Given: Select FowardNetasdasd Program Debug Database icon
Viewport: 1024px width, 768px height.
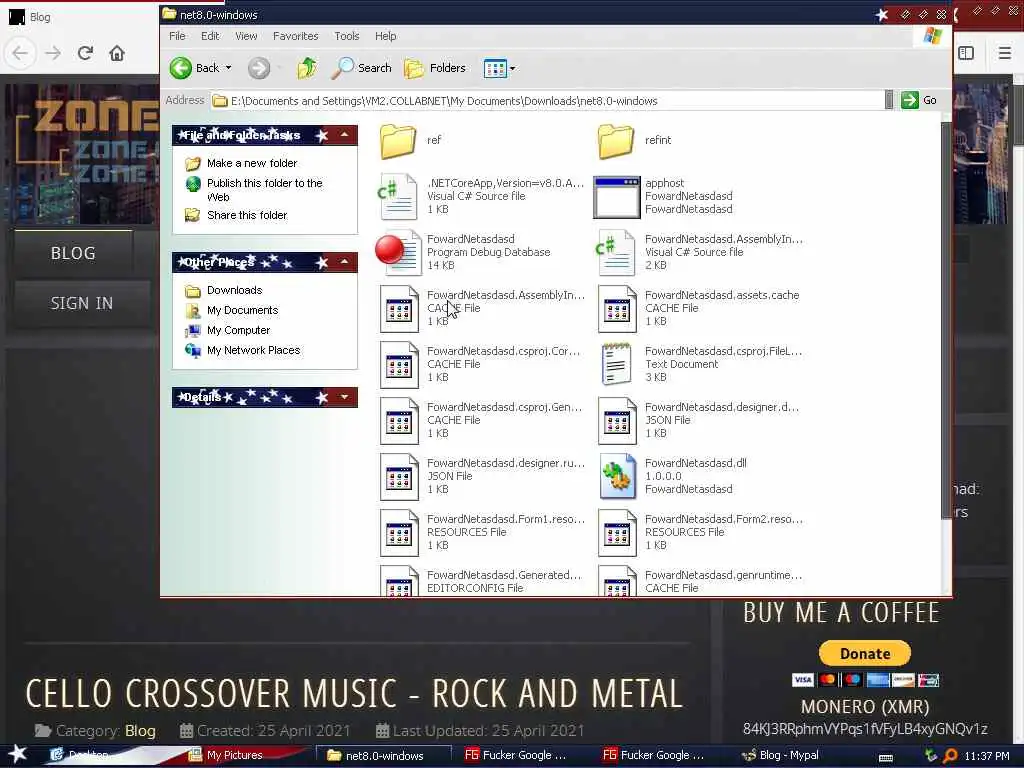Looking at the screenshot, I should [x=398, y=252].
